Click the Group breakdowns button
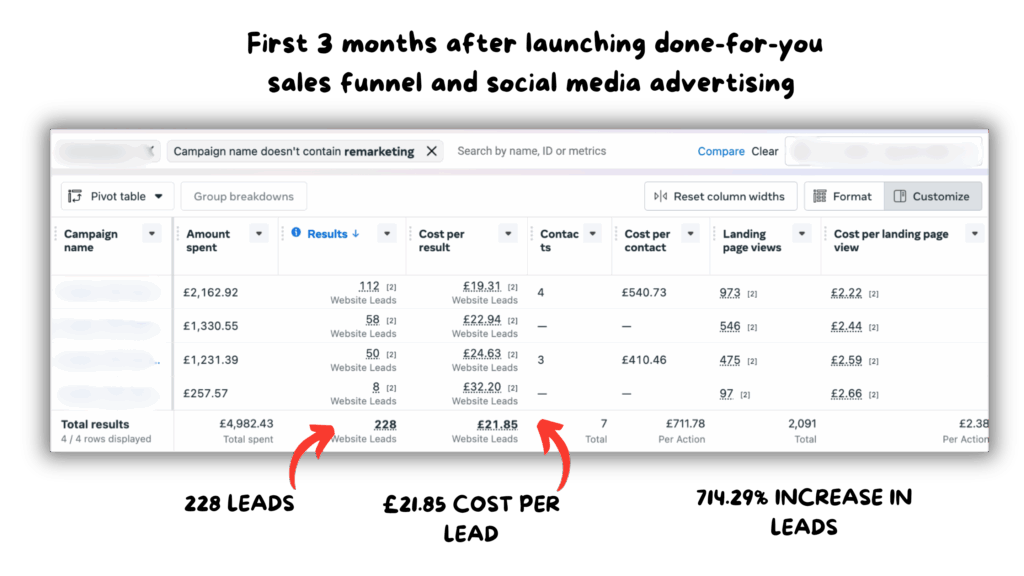 pos(244,196)
